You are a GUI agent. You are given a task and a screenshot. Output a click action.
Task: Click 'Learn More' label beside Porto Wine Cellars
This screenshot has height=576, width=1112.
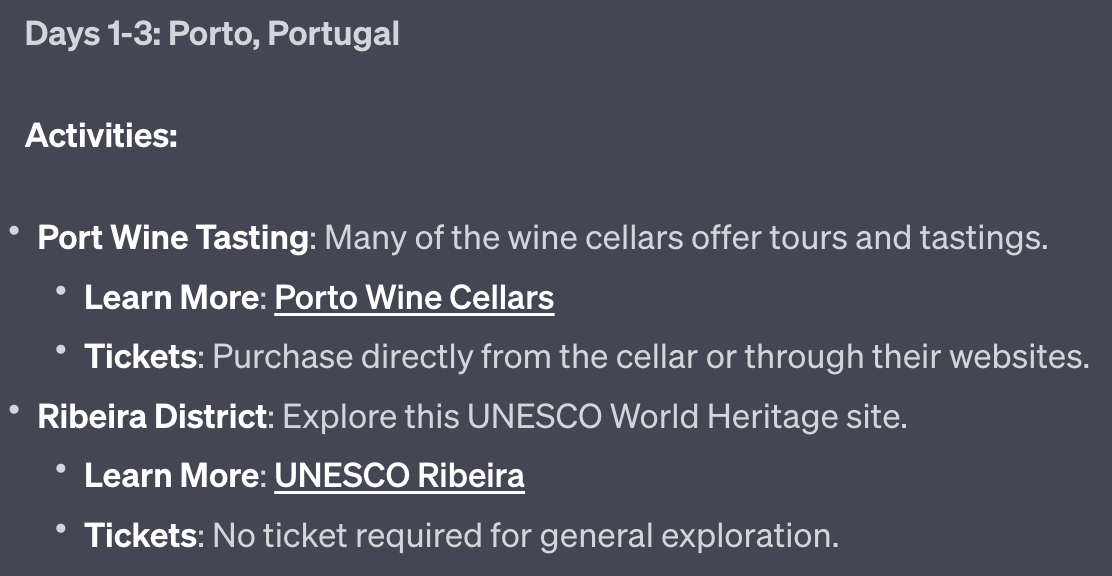click(170, 297)
